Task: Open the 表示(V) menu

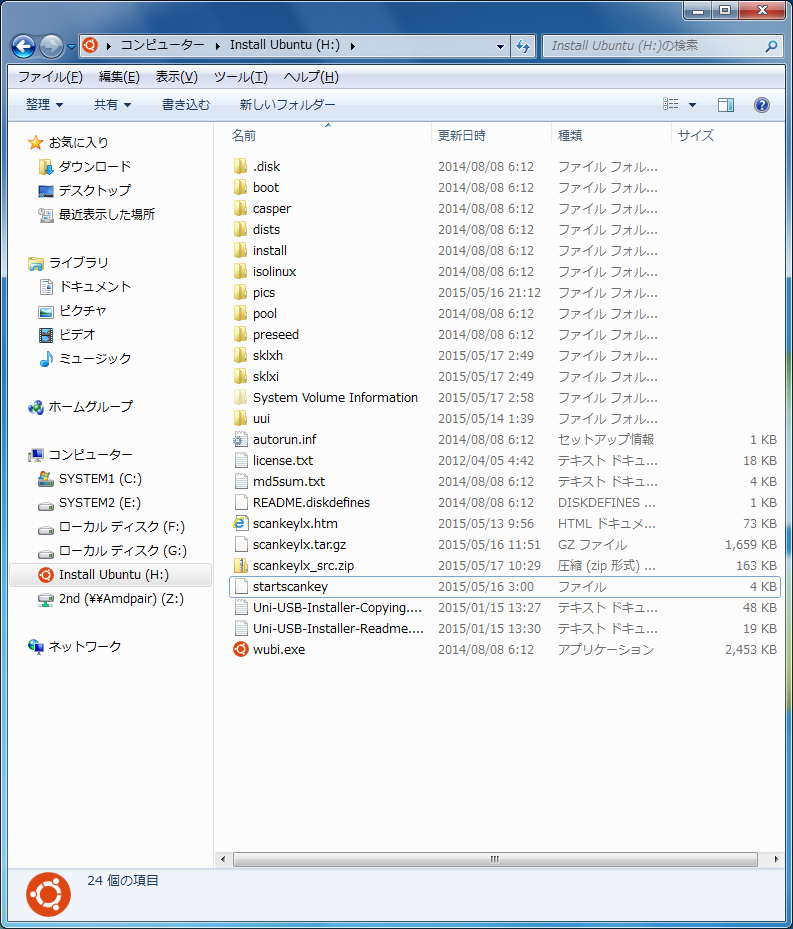Action: [x=177, y=77]
